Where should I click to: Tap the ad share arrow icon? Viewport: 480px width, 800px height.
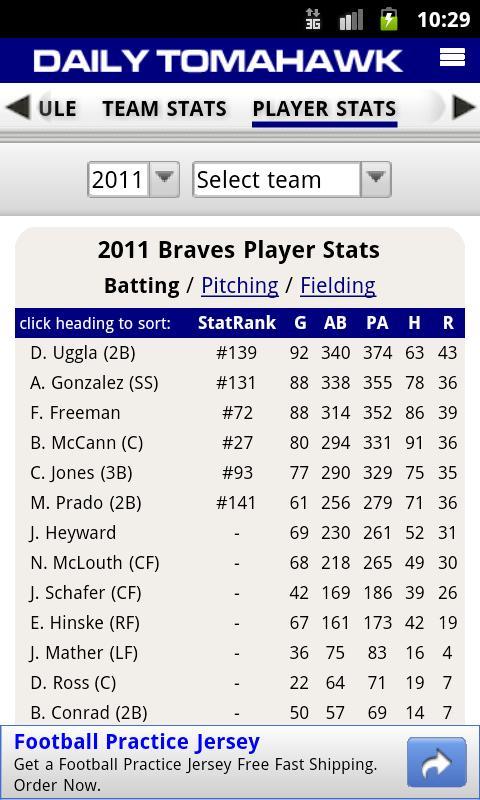pyautogui.click(x=437, y=762)
